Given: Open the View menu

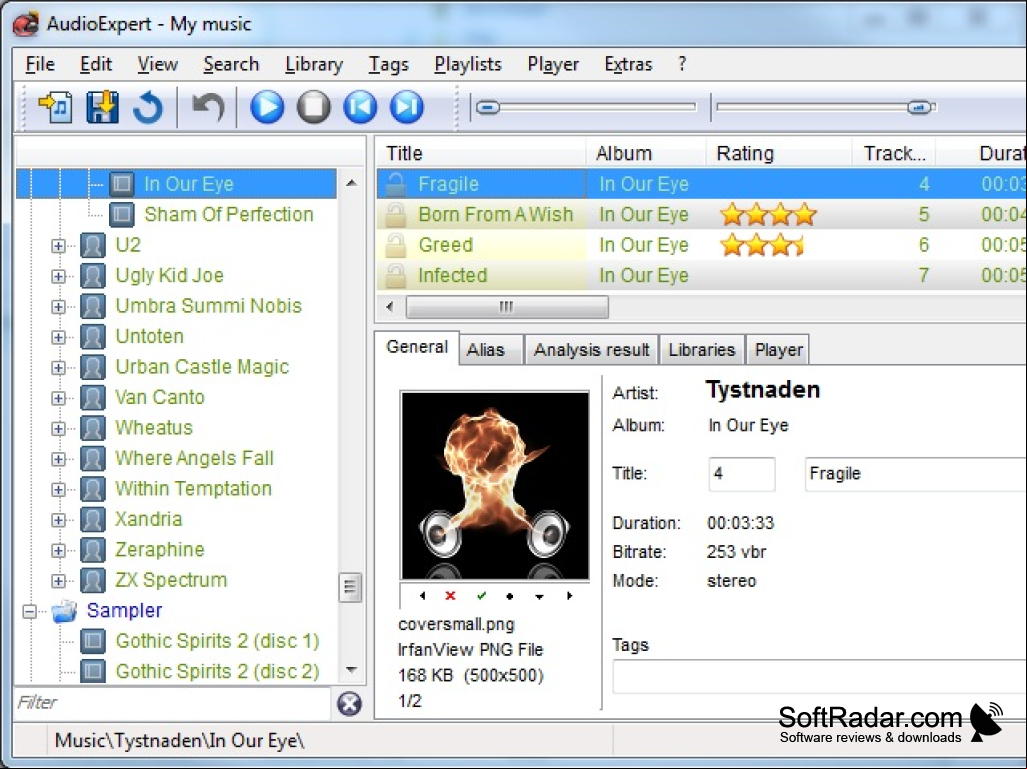Looking at the screenshot, I should point(157,64).
